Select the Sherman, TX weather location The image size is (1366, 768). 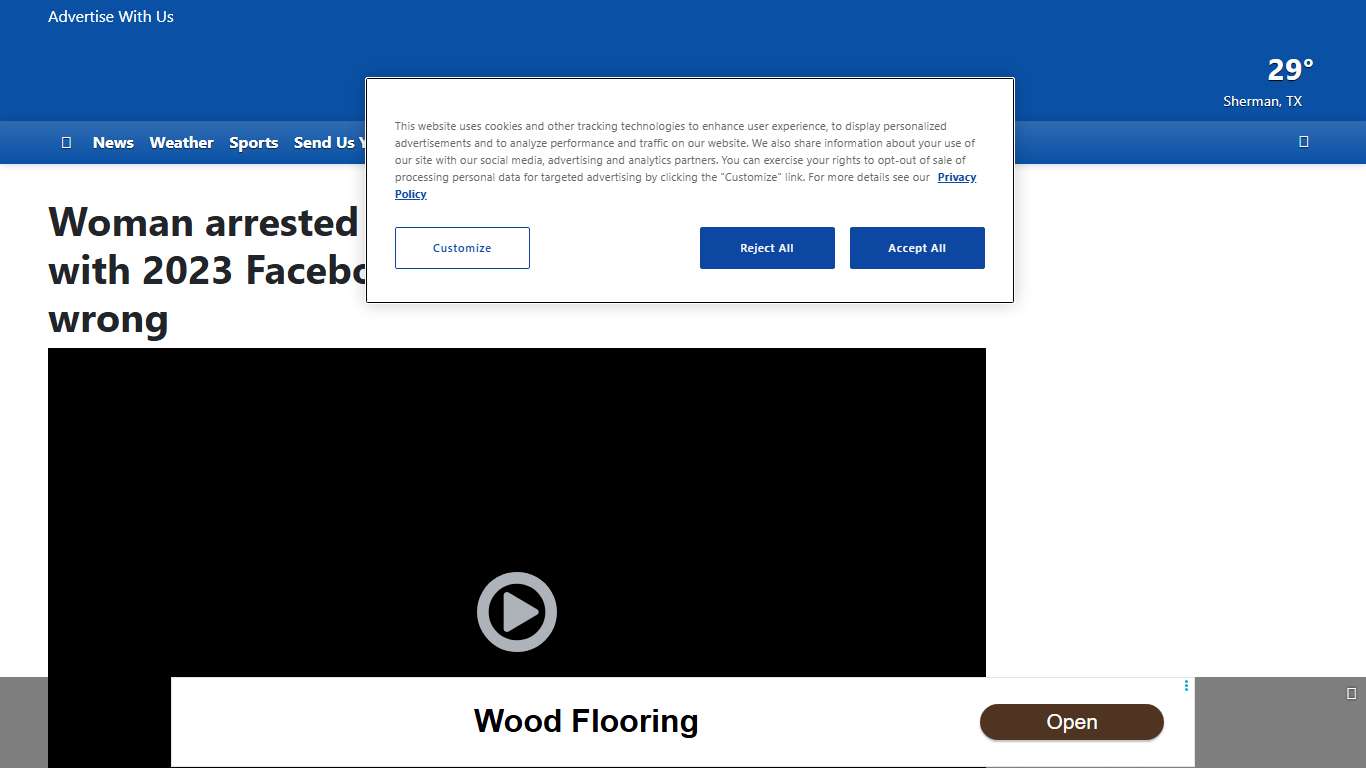(1262, 101)
